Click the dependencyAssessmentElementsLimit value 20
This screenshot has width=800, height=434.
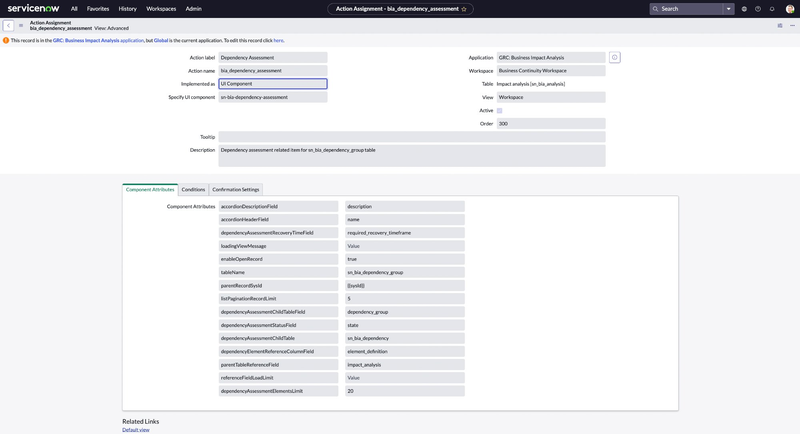click(405, 391)
